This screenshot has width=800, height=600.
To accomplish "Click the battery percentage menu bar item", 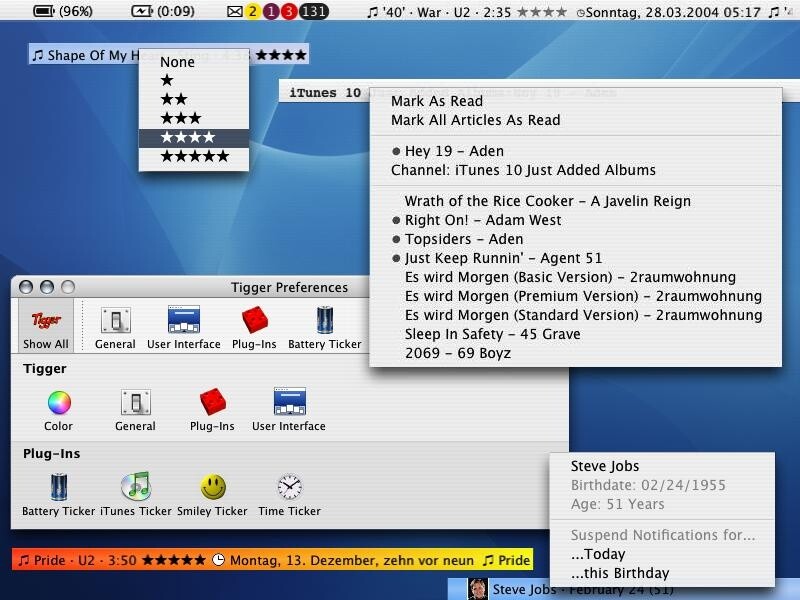I will click(x=63, y=12).
